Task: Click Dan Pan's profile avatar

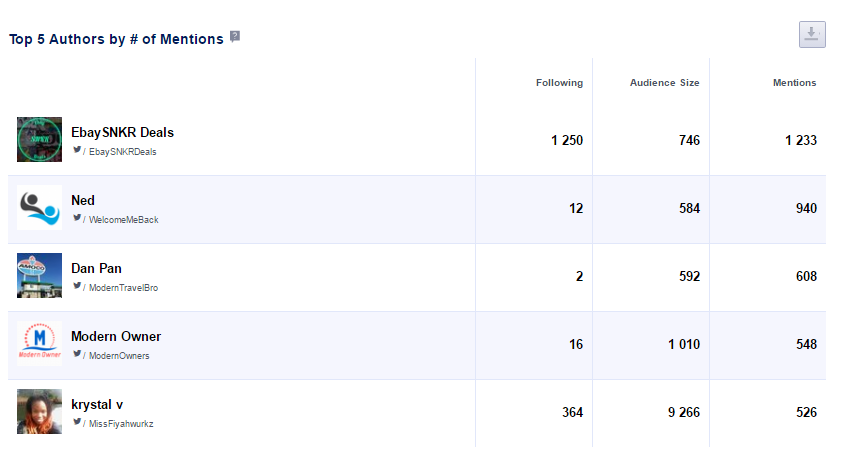Action: tap(39, 275)
